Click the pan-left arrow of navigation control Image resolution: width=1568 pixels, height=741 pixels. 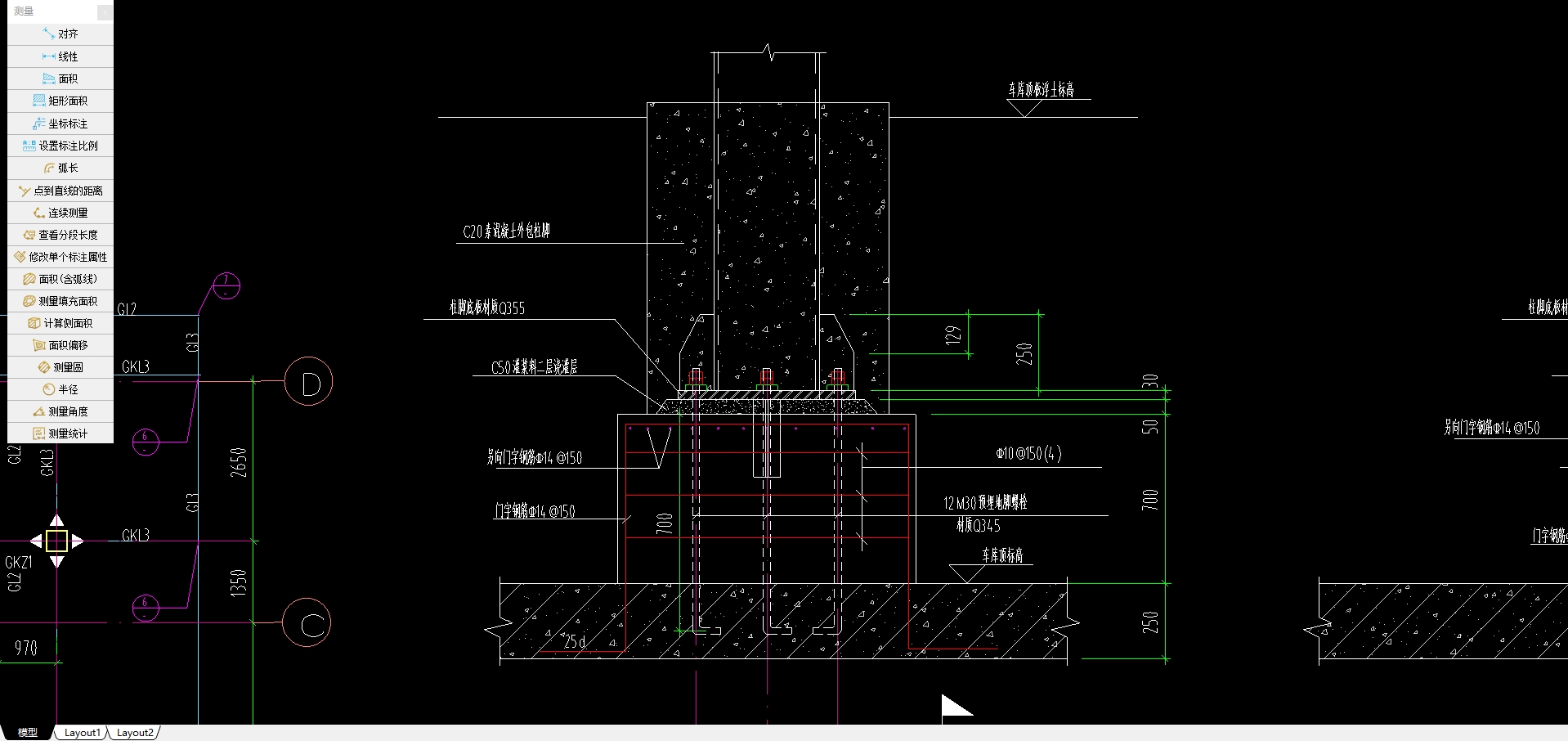[36, 541]
